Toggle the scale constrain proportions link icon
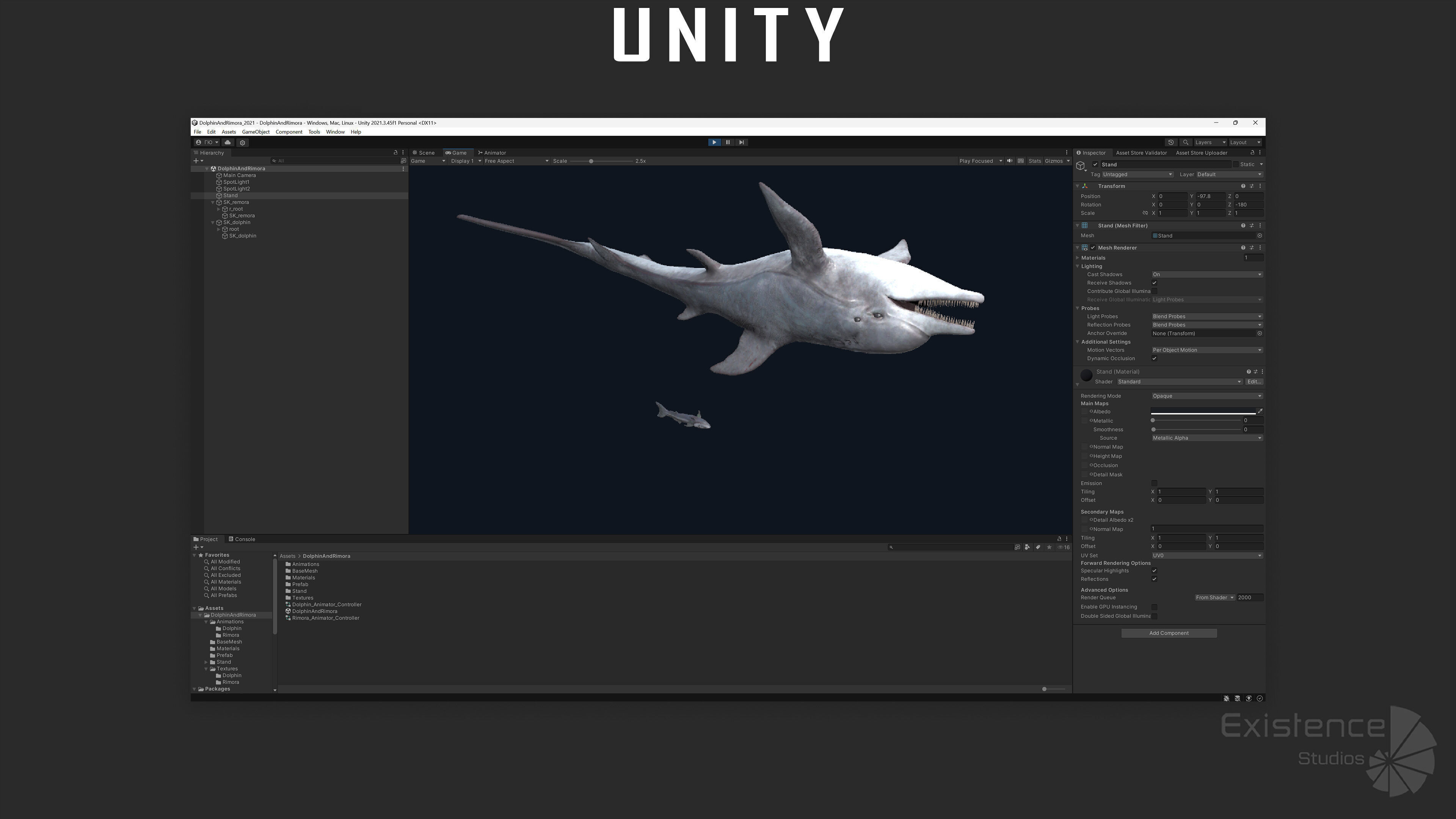The height and width of the screenshot is (819, 1456). pyautogui.click(x=1145, y=213)
